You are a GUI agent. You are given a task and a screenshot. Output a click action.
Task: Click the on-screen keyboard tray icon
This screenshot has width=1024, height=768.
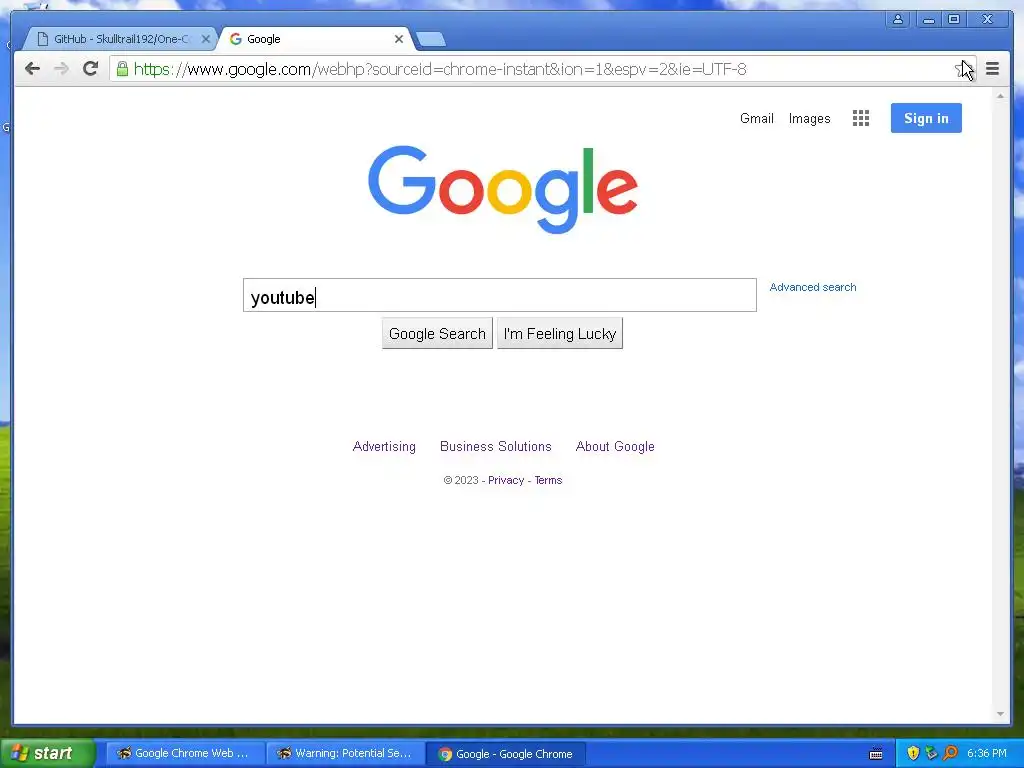(876, 754)
